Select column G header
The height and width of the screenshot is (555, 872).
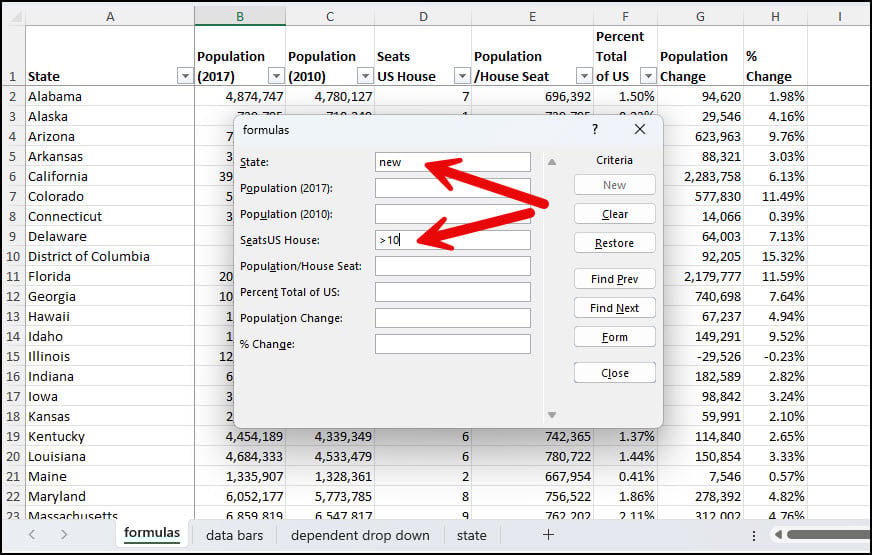[700, 16]
